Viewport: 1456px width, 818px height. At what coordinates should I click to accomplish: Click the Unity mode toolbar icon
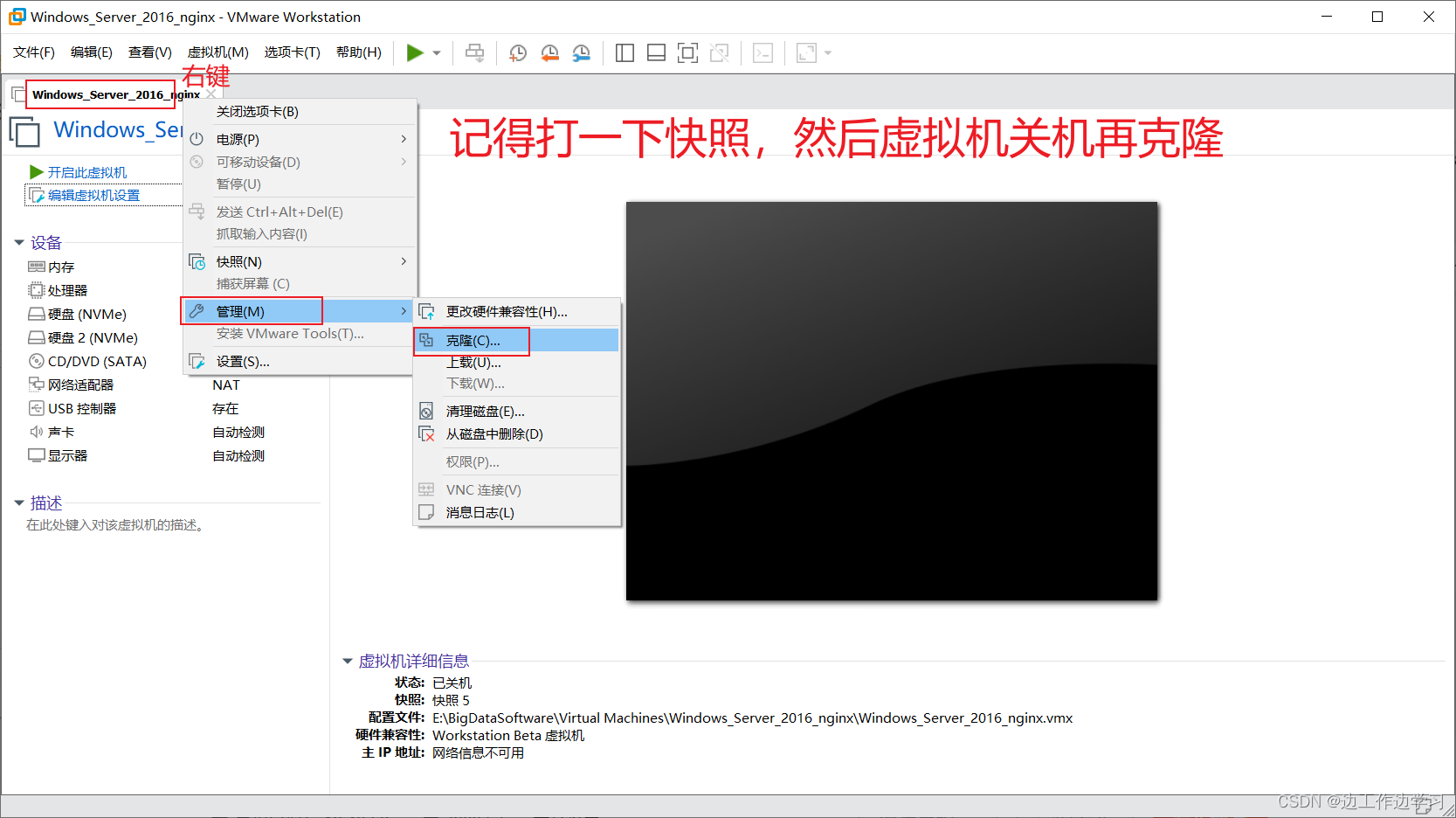click(719, 53)
